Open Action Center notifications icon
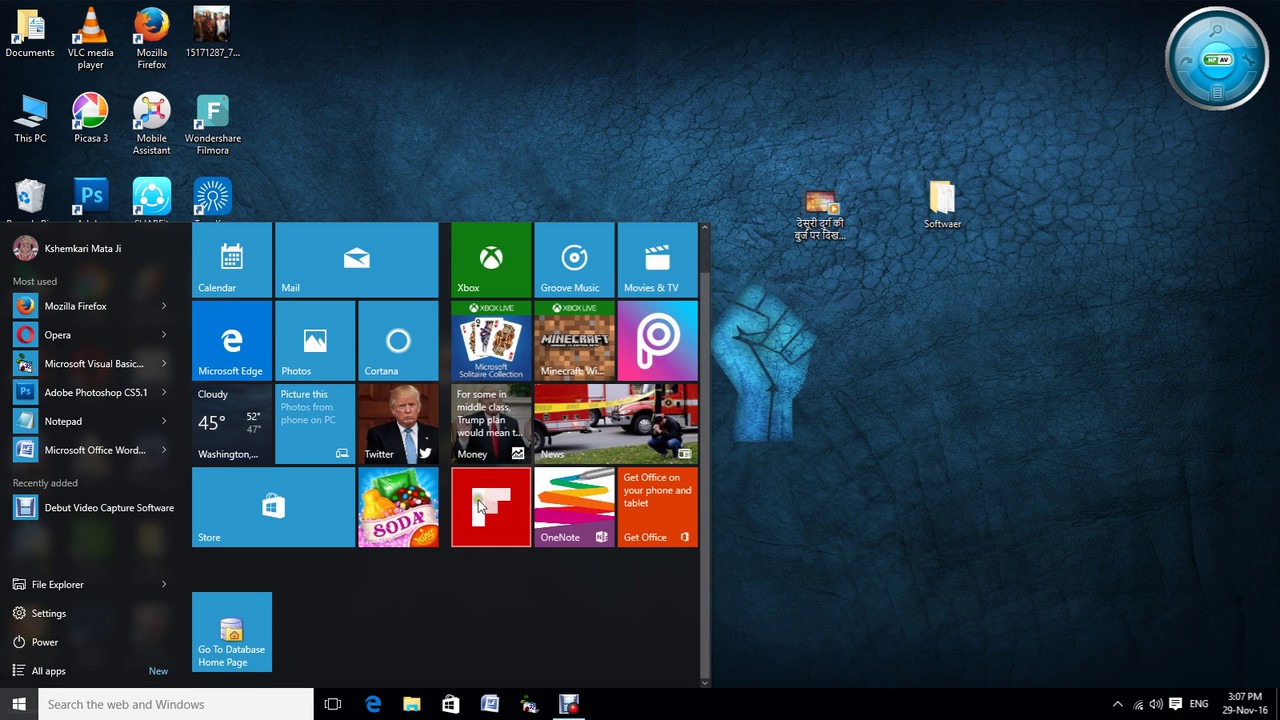This screenshot has height=720, width=1280. [x=1176, y=704]
